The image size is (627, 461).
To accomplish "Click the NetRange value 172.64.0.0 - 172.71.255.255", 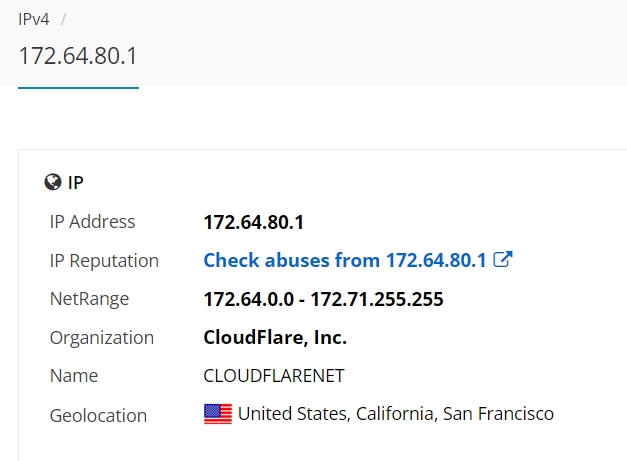I will click(x=323, y=299).
